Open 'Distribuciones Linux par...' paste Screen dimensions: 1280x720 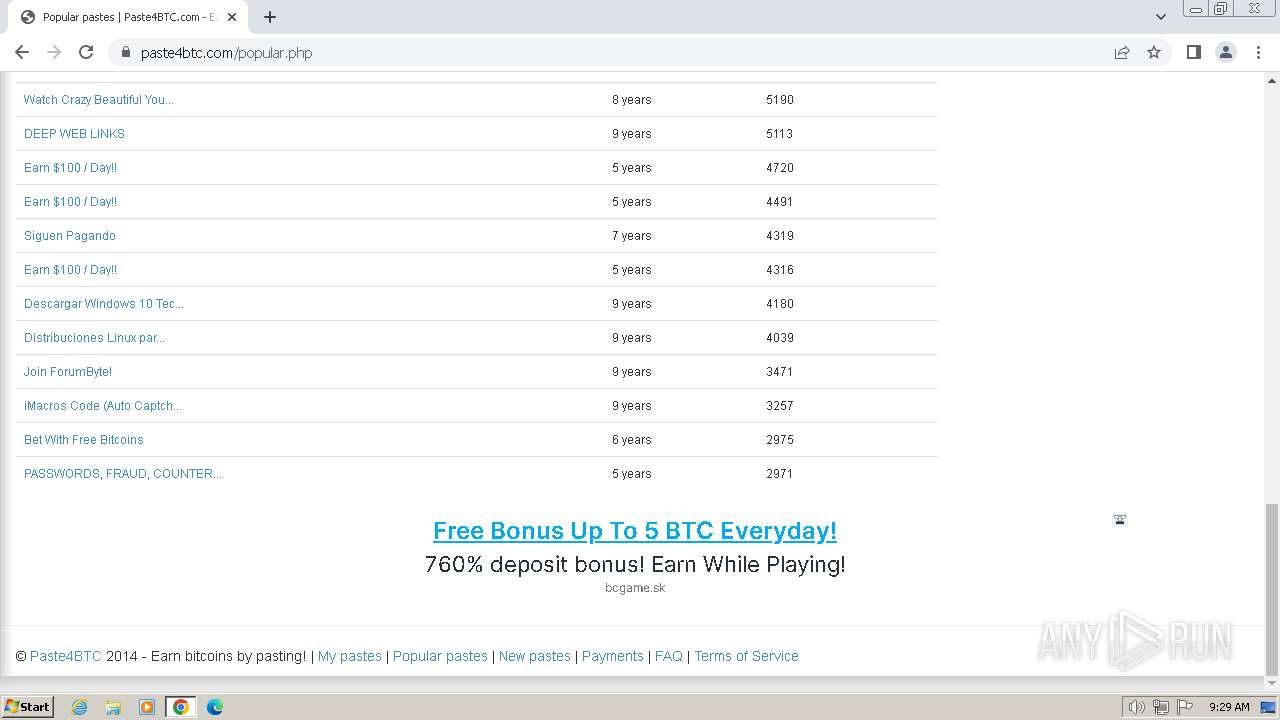coord(94,338)
